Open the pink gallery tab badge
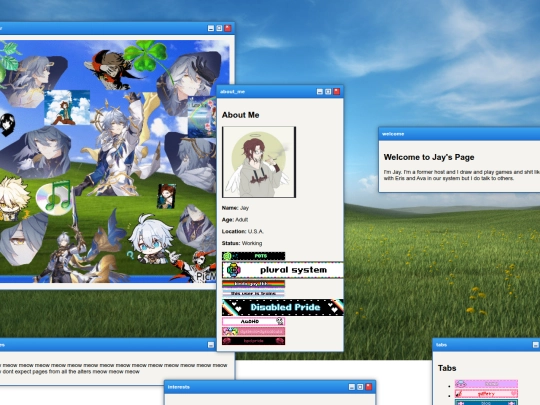 coord(486,393)
